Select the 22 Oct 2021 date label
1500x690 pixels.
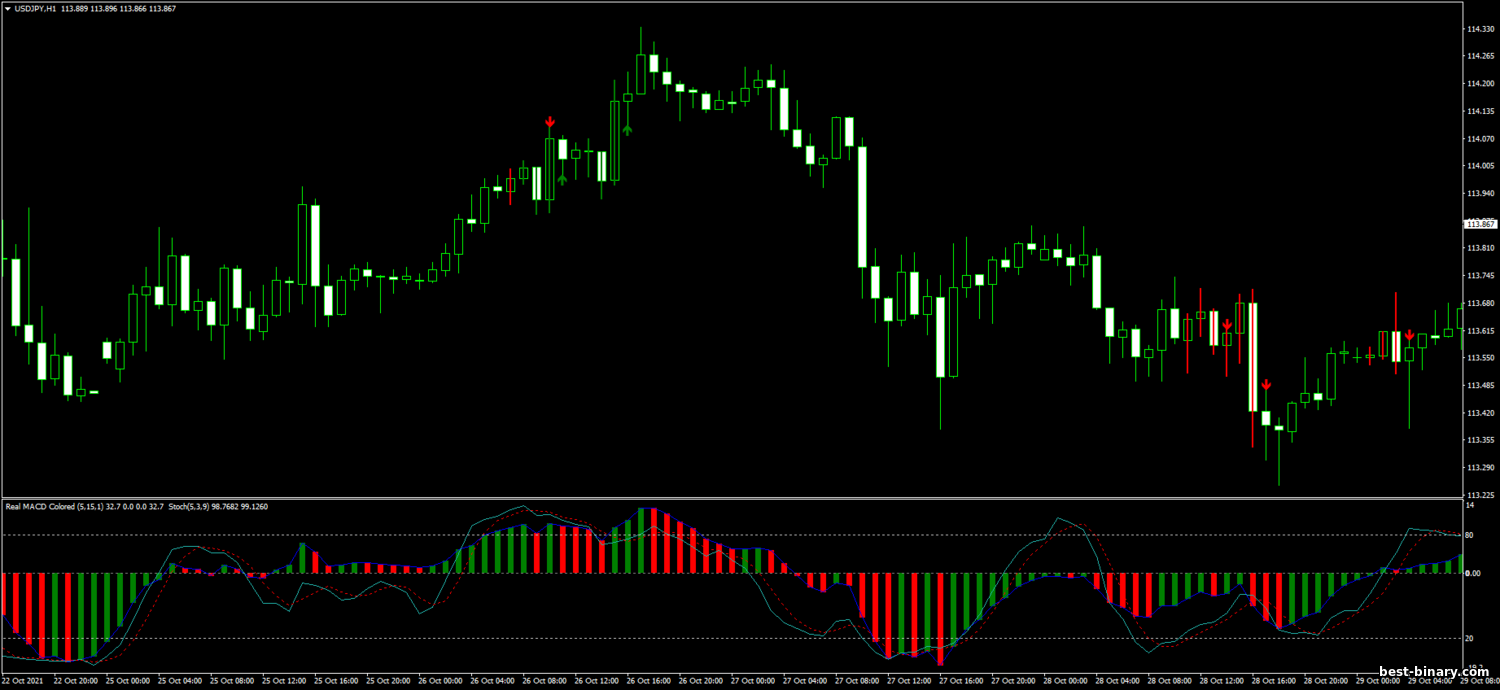point(22,681)
